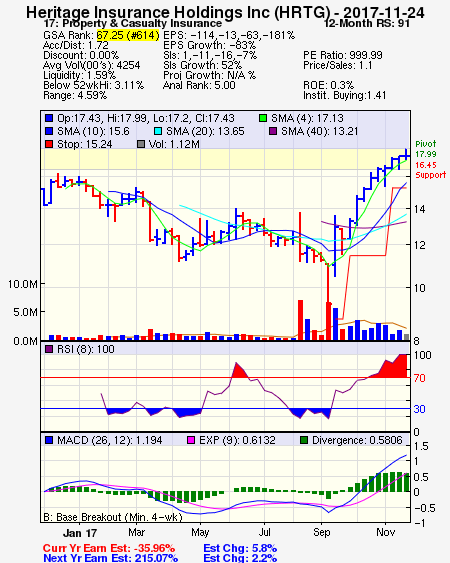Click the ROE: 0.3% text

(x=329, y=85)
